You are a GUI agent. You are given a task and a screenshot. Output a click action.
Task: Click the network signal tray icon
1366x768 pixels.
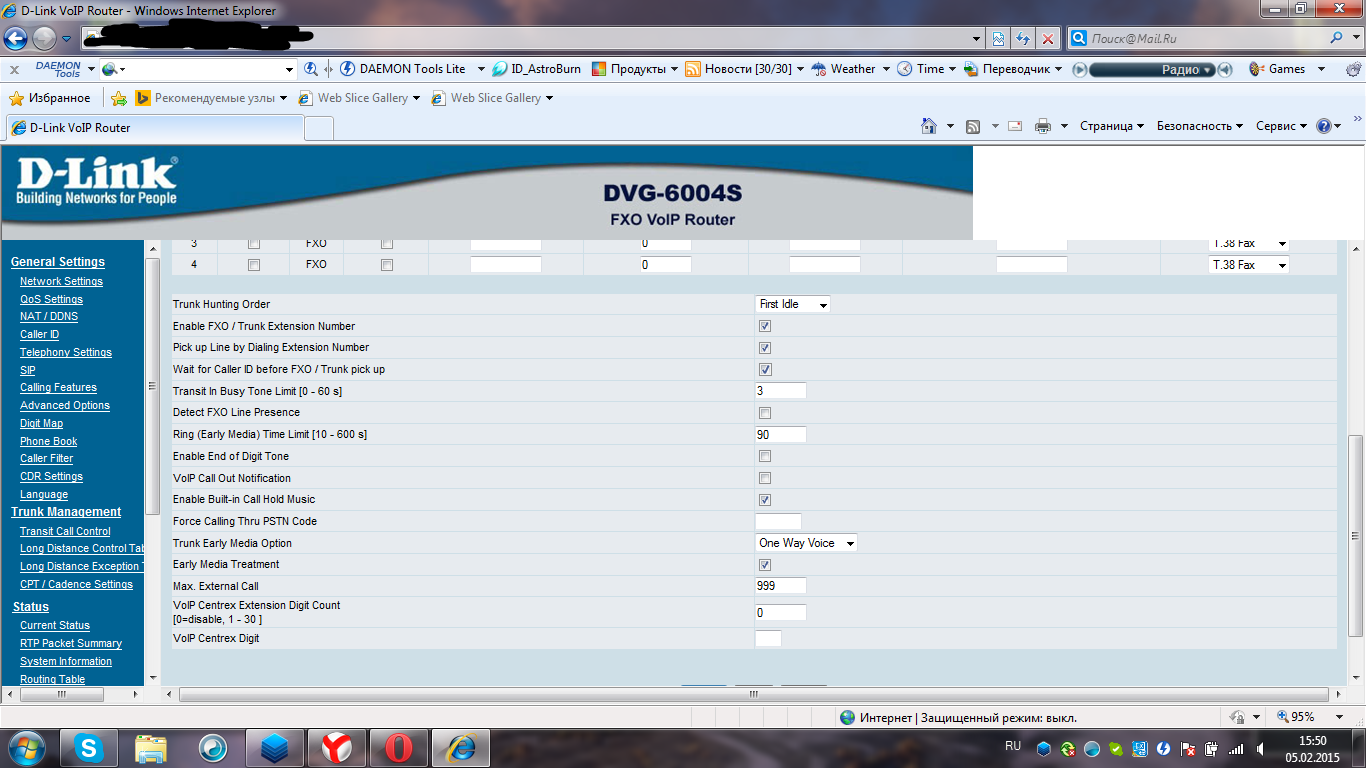1236,748
